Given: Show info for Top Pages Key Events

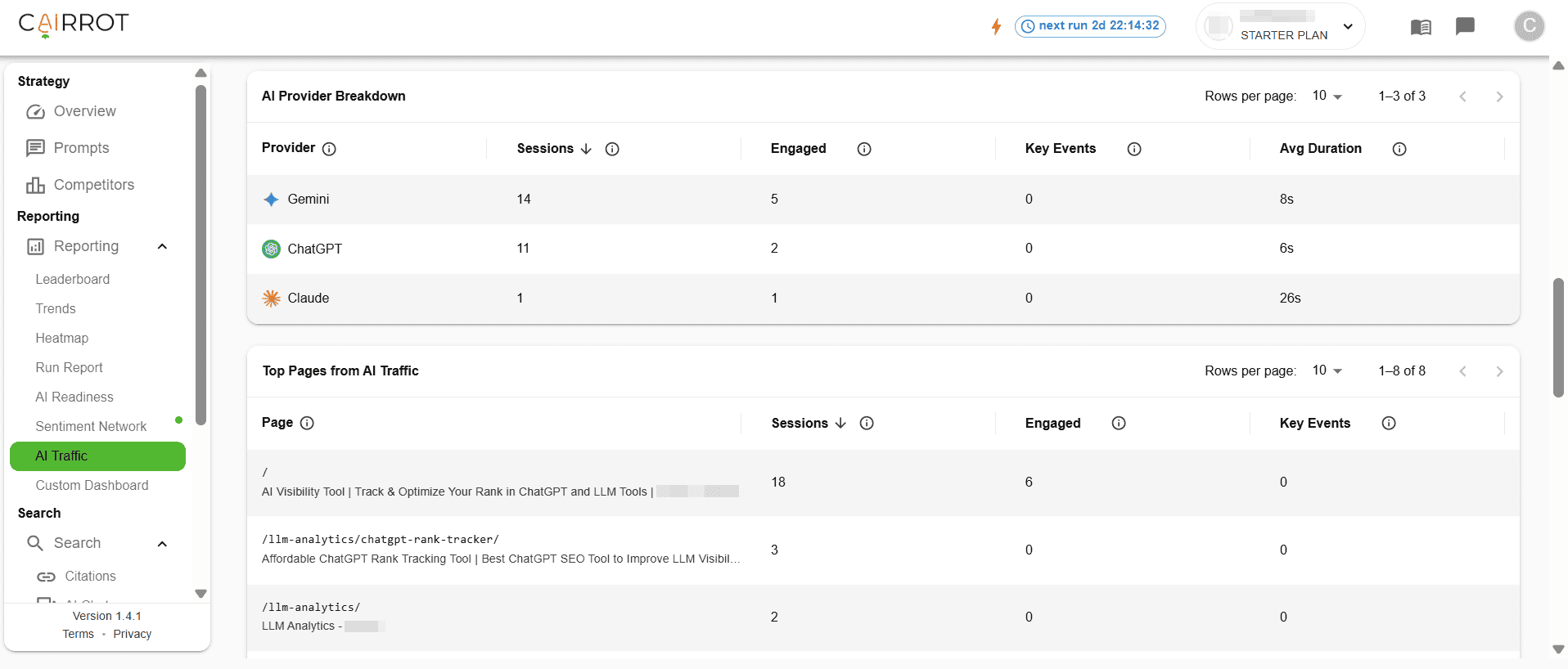Looking at the screenshot, I should [x=1389, y=423].
